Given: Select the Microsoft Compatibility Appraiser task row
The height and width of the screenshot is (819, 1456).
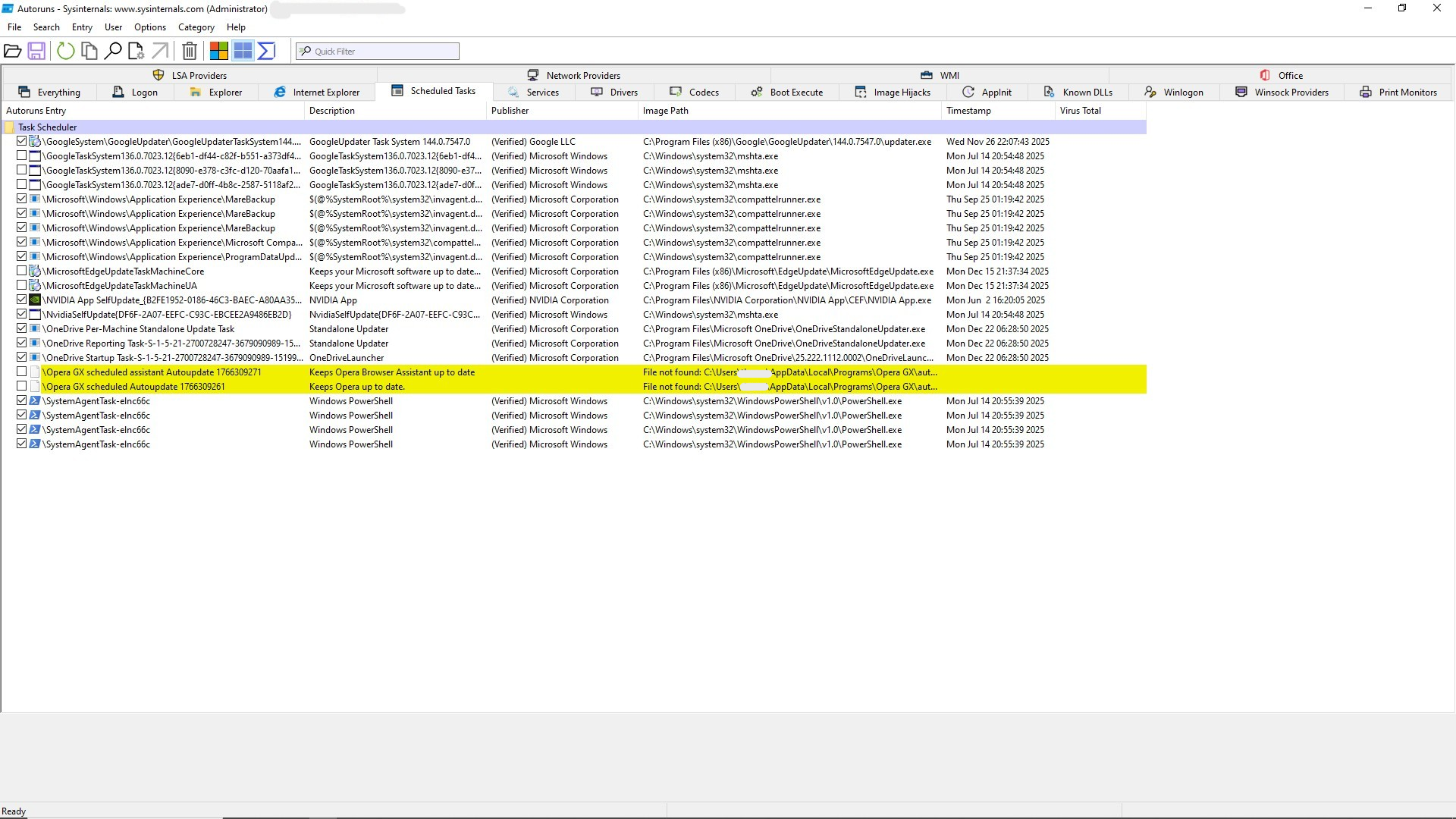Looking at the screenshot, I should click(x=574, y=243).
